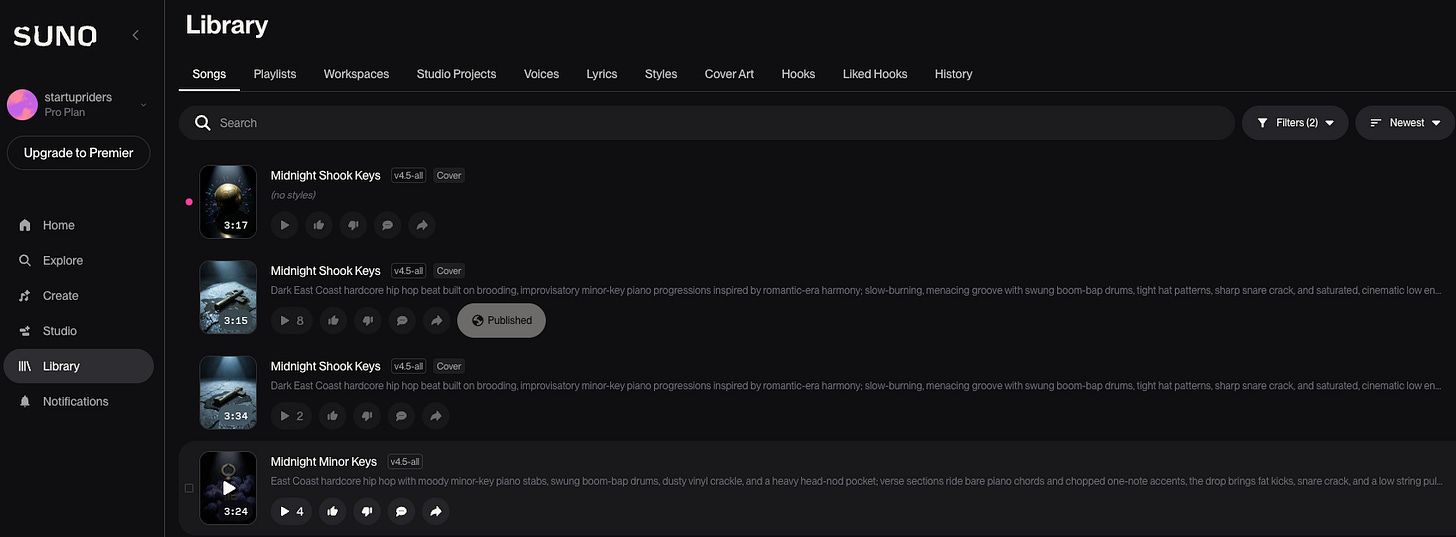Share the 3:15 Midnight Shook Keys song

[x=436, y=321]
